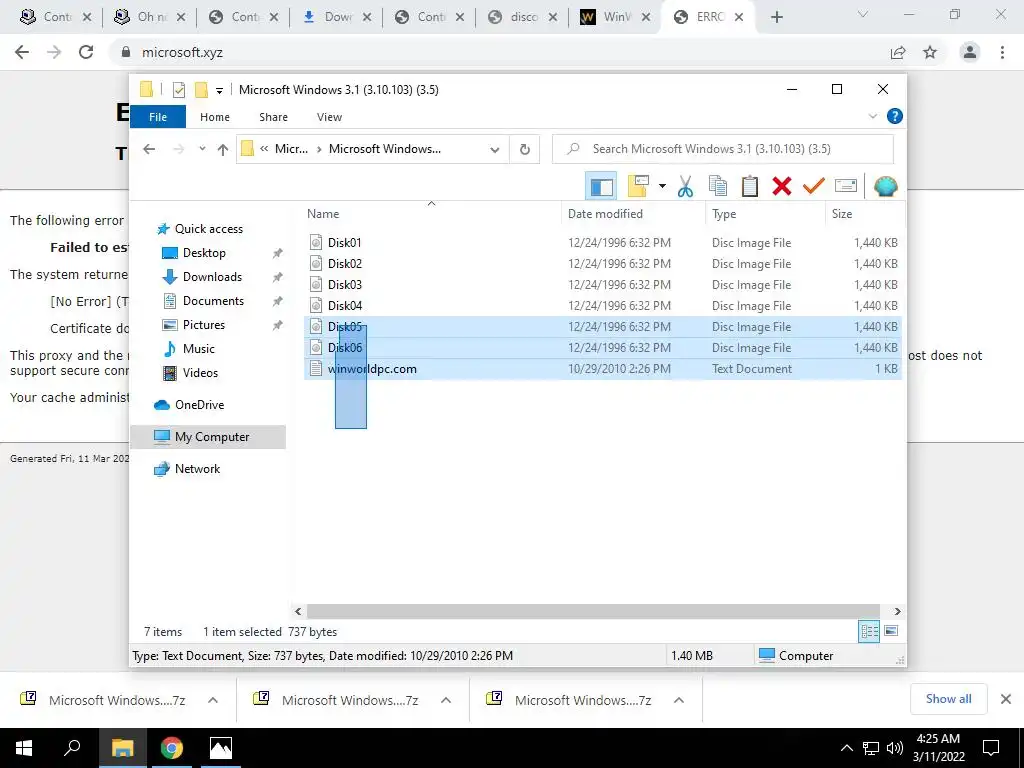Click the Explorer up-one-level arrow

pyautogui.click(x=223, y=150)
